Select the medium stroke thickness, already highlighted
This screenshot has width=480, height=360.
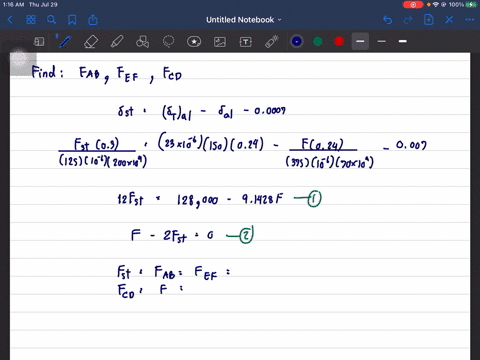[360, 41]
